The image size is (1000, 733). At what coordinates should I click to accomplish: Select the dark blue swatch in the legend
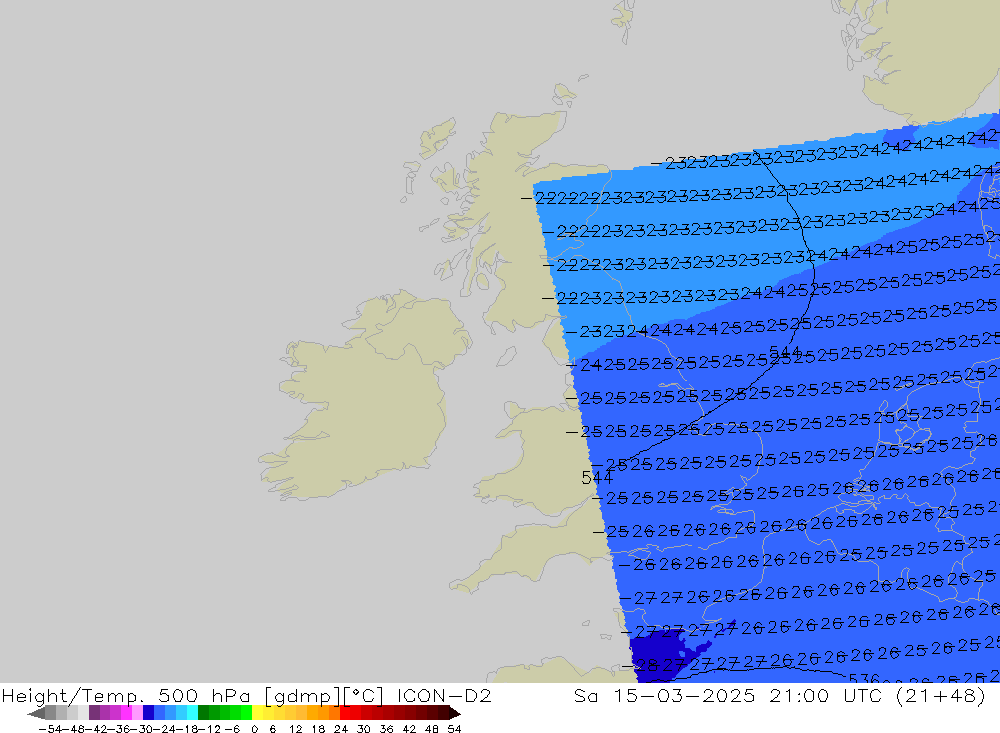click(148, 713)
